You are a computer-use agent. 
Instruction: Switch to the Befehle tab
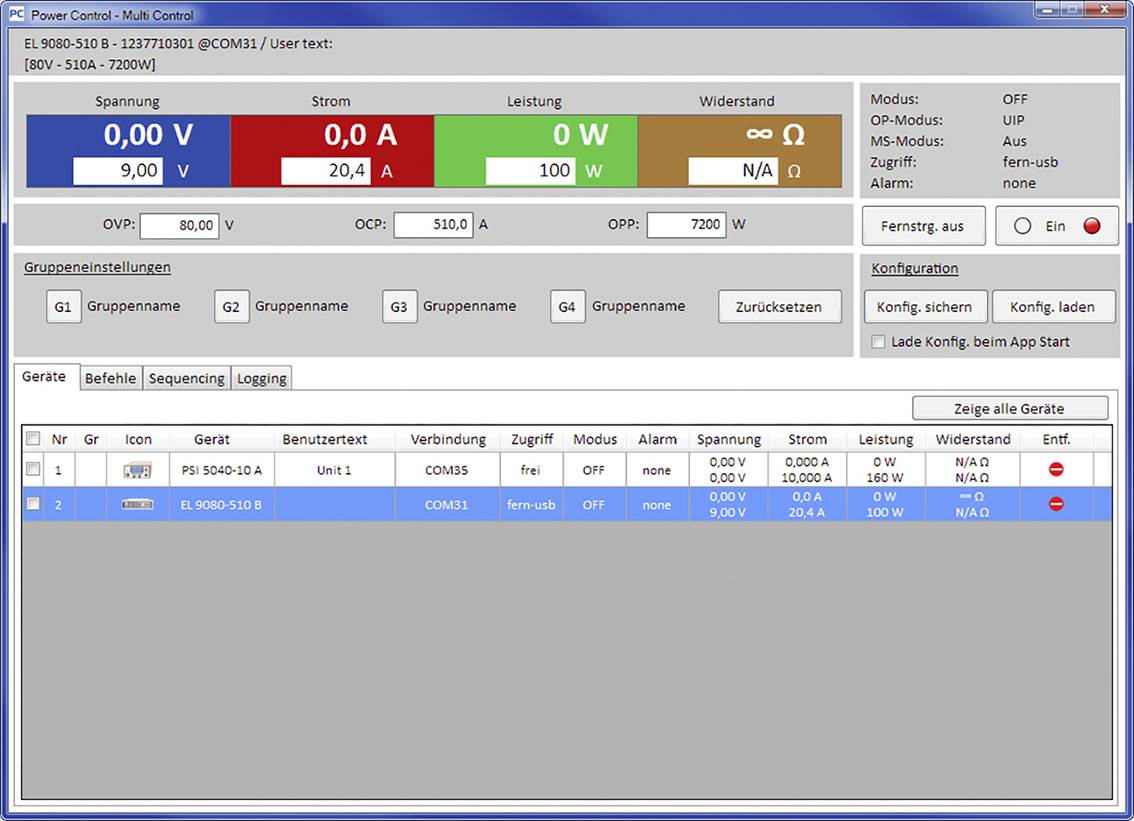tap(110, 377)
